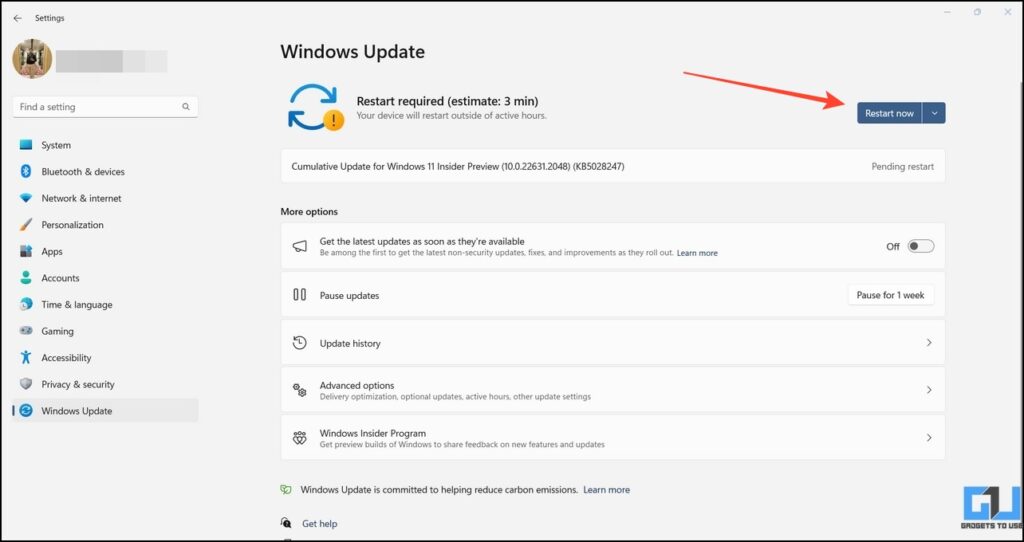The width and height of the screenshot is (1024, 542).
Task: Select Windows Update in sidebar
Action: [x=105, y=411]
